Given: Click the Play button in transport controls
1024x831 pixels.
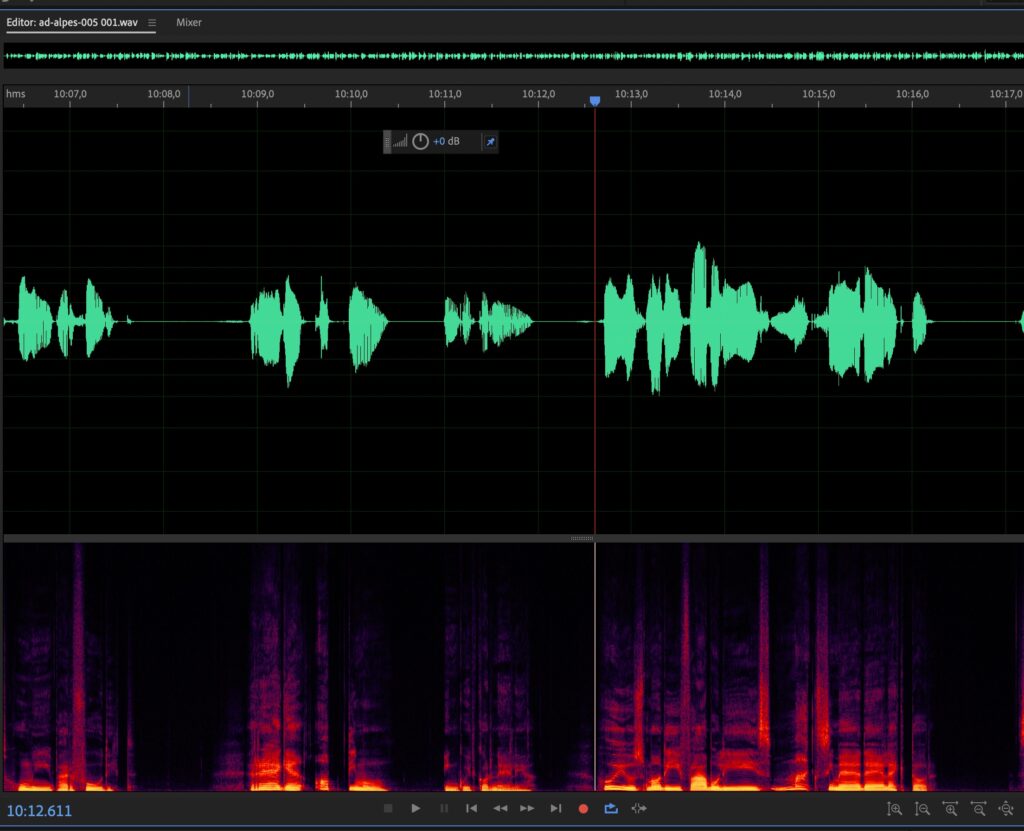Looking at the screenshot, I should click(x=416, y=808).
